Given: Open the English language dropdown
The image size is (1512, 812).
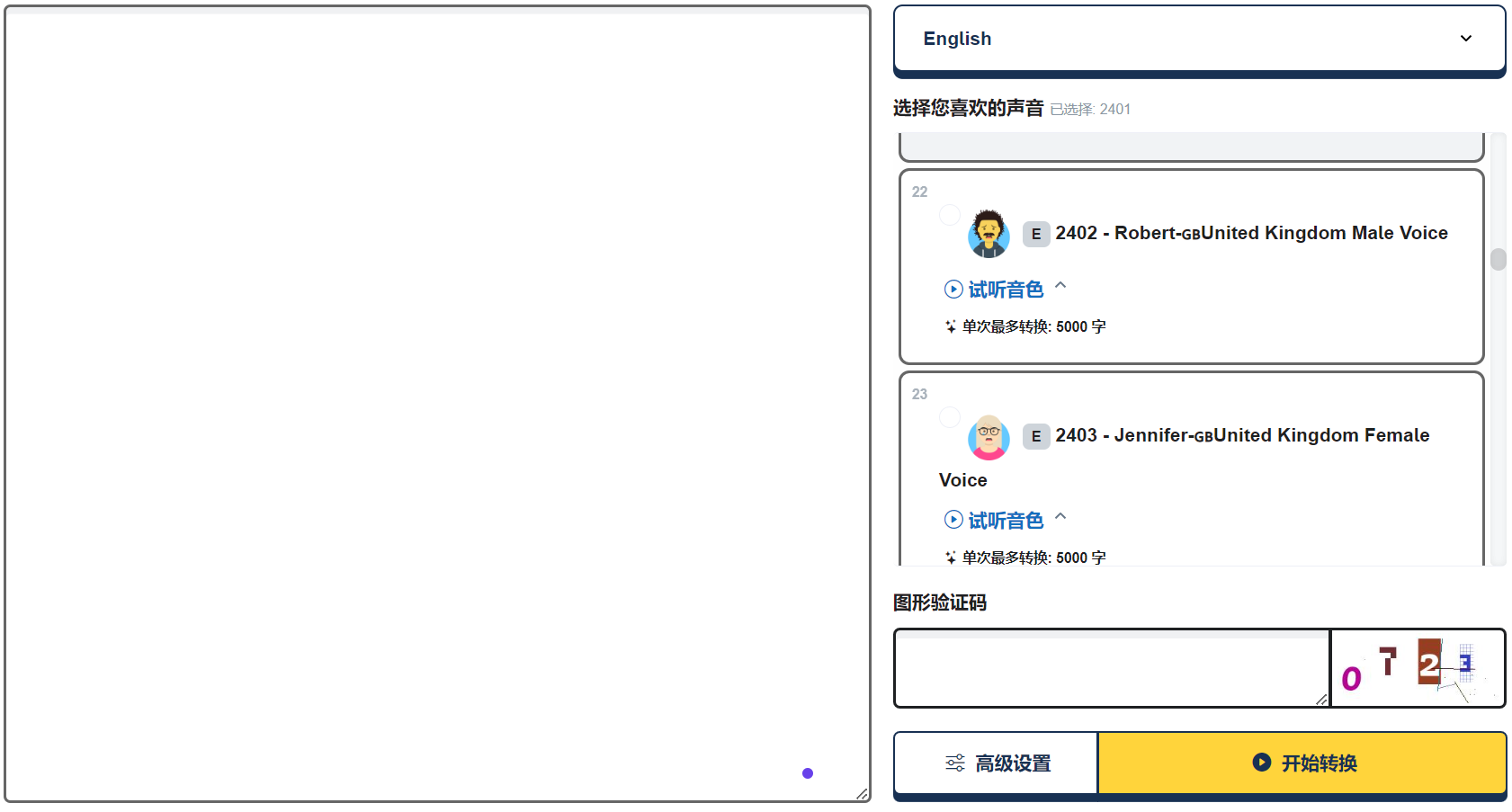Looking at the screenshot, I should [1198, 39].
